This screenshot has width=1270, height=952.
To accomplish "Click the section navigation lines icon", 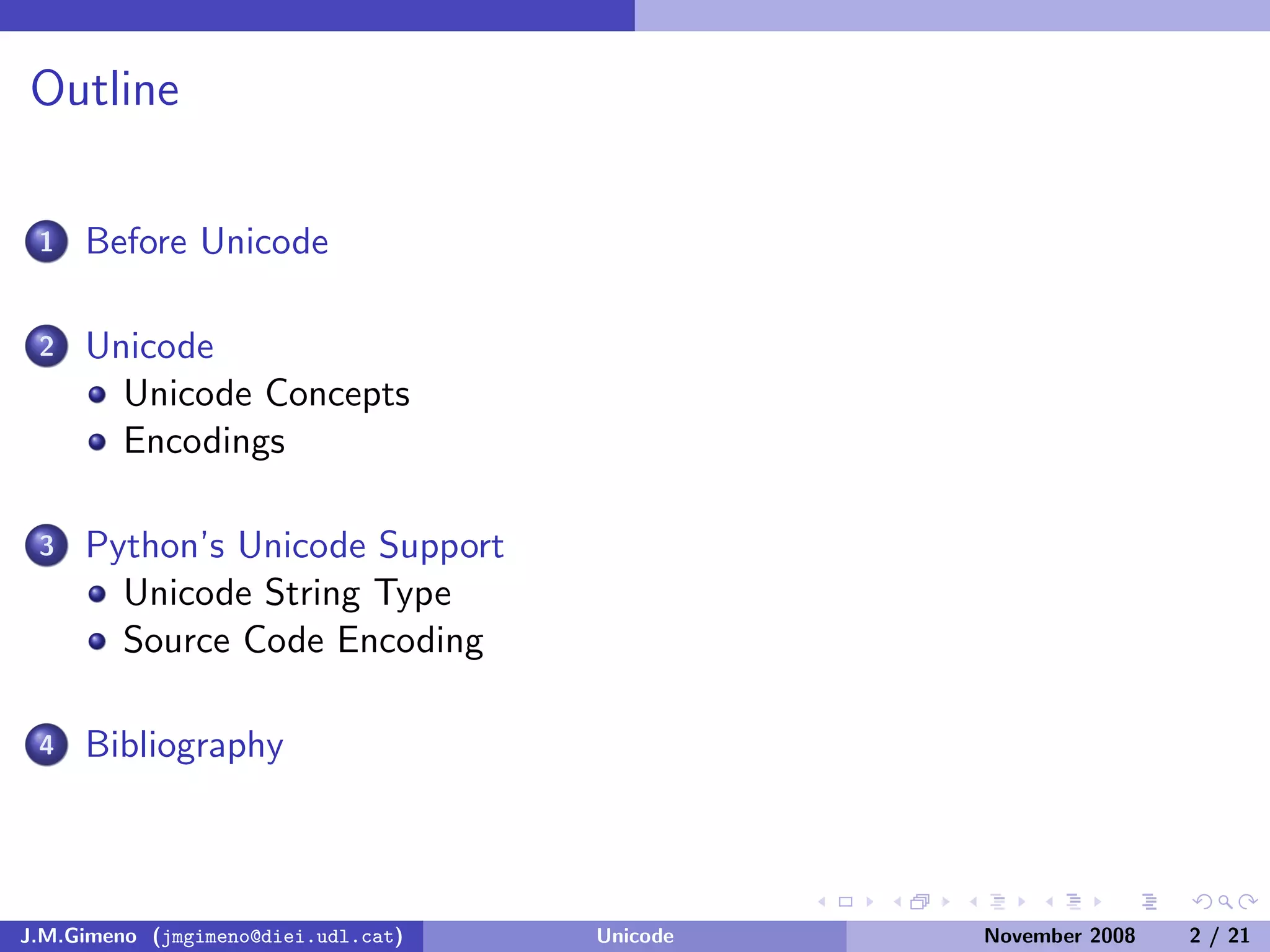I will pos(1073,902).
